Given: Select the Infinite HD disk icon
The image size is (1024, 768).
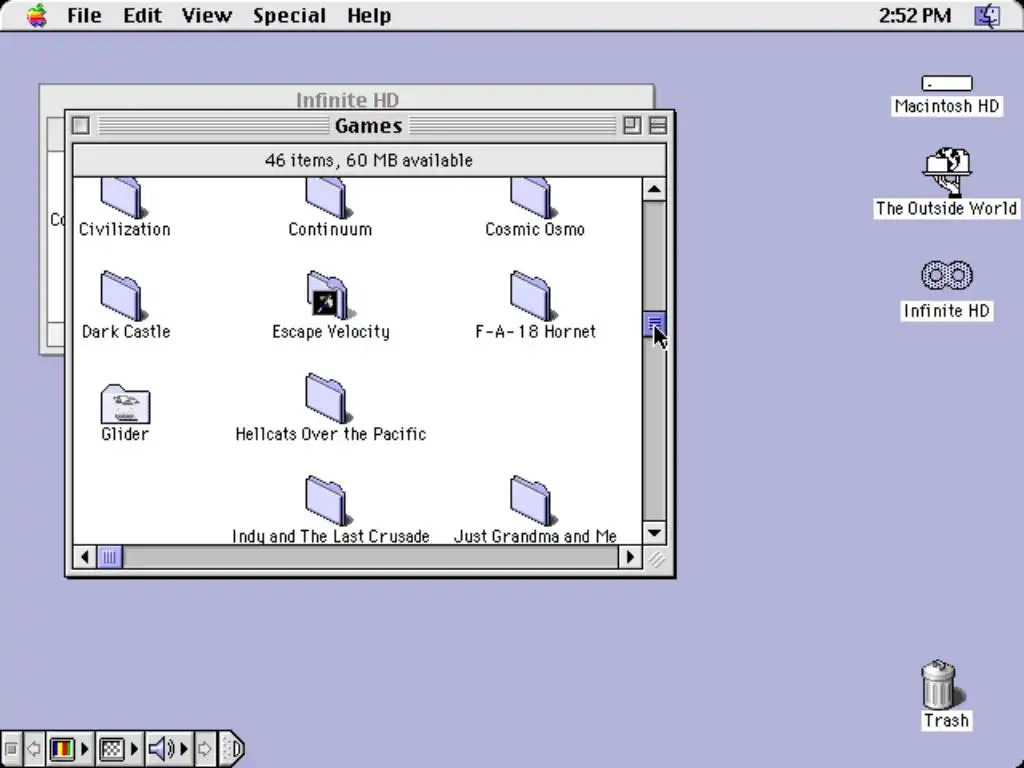Looking at the screenshot, I should 946,275.
